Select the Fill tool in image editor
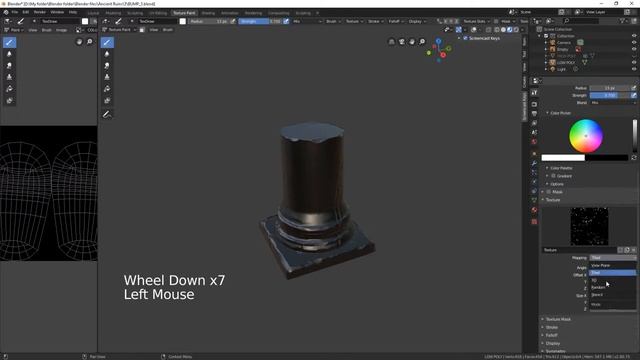640x360 pixels. [x=9, y=89]
